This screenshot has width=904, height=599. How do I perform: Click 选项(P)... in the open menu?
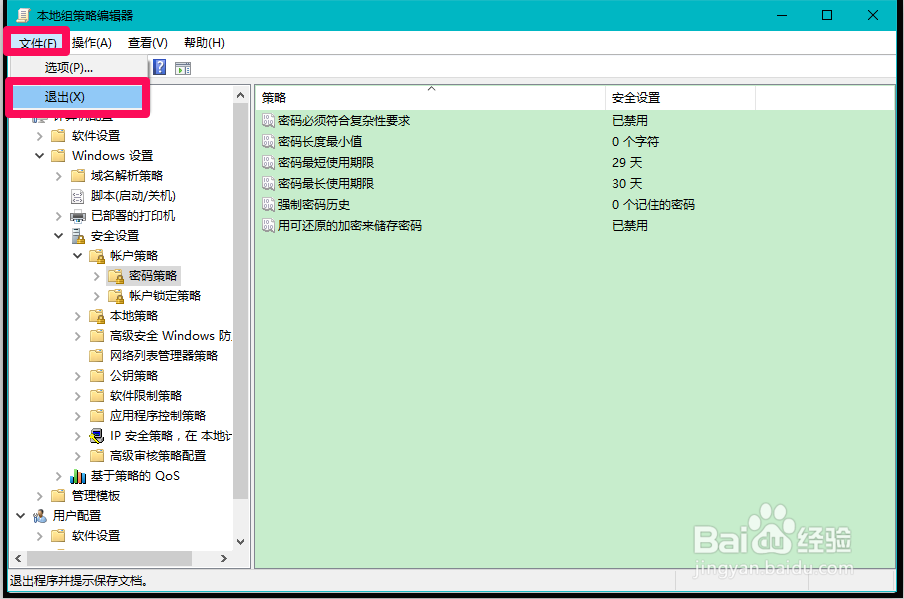(69, 66)
